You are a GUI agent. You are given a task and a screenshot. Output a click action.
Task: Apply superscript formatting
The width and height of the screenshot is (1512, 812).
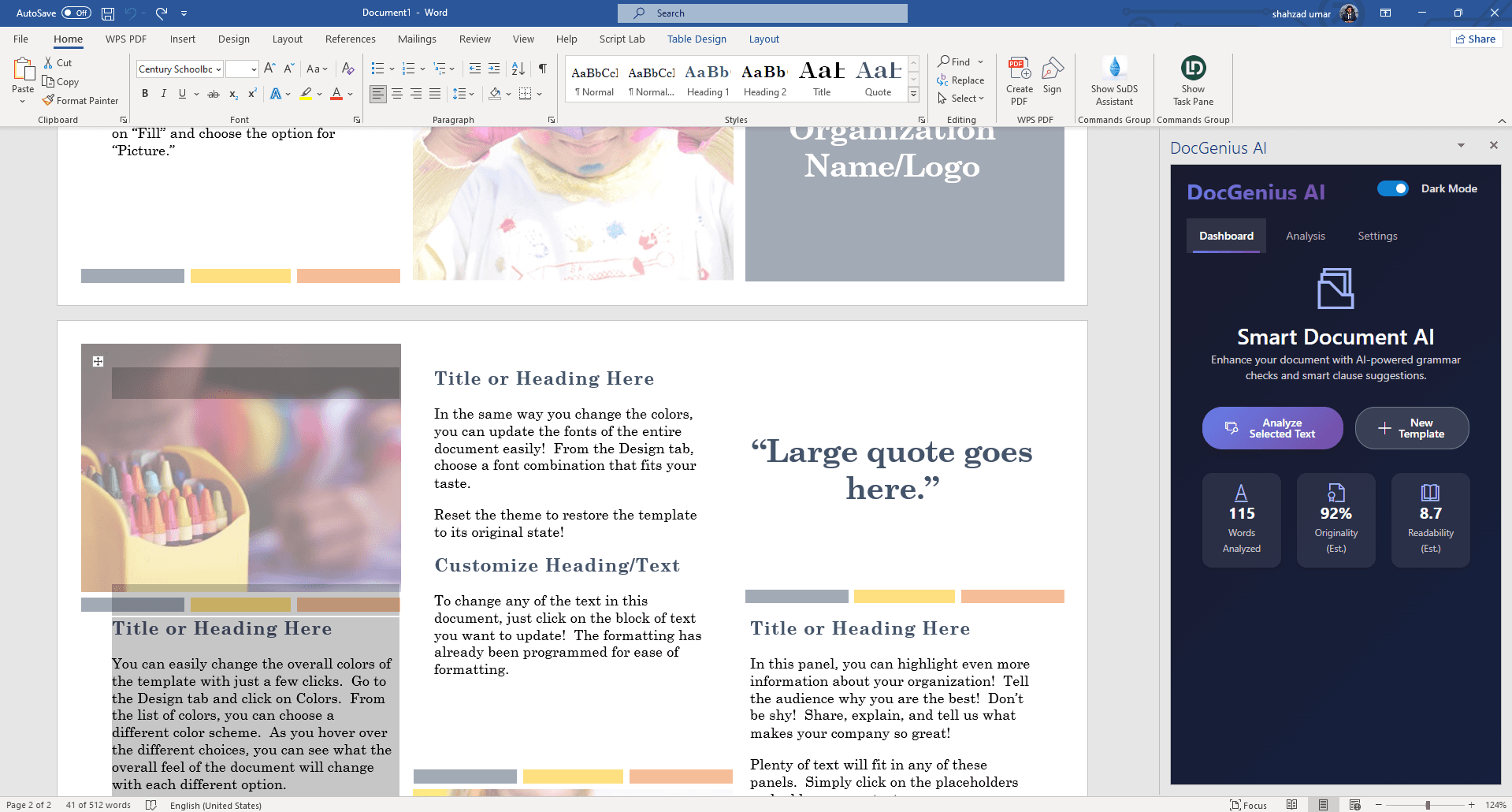tap(252, 94)
